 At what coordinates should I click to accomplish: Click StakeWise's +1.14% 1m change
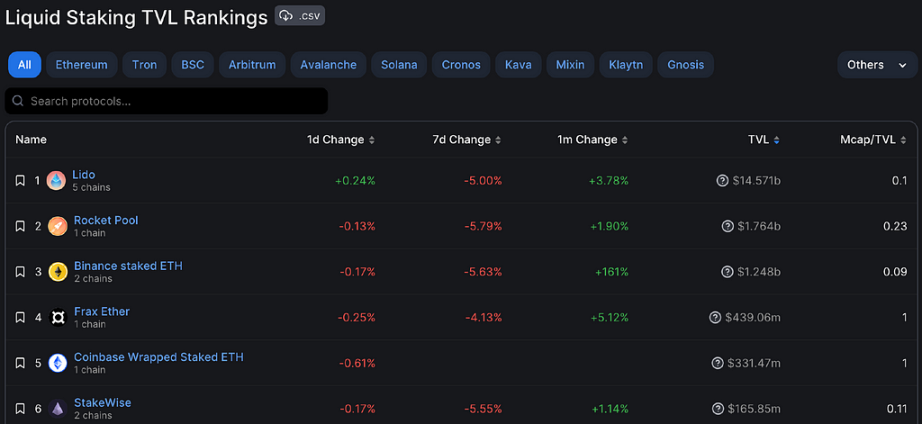(x=610, y=409)
